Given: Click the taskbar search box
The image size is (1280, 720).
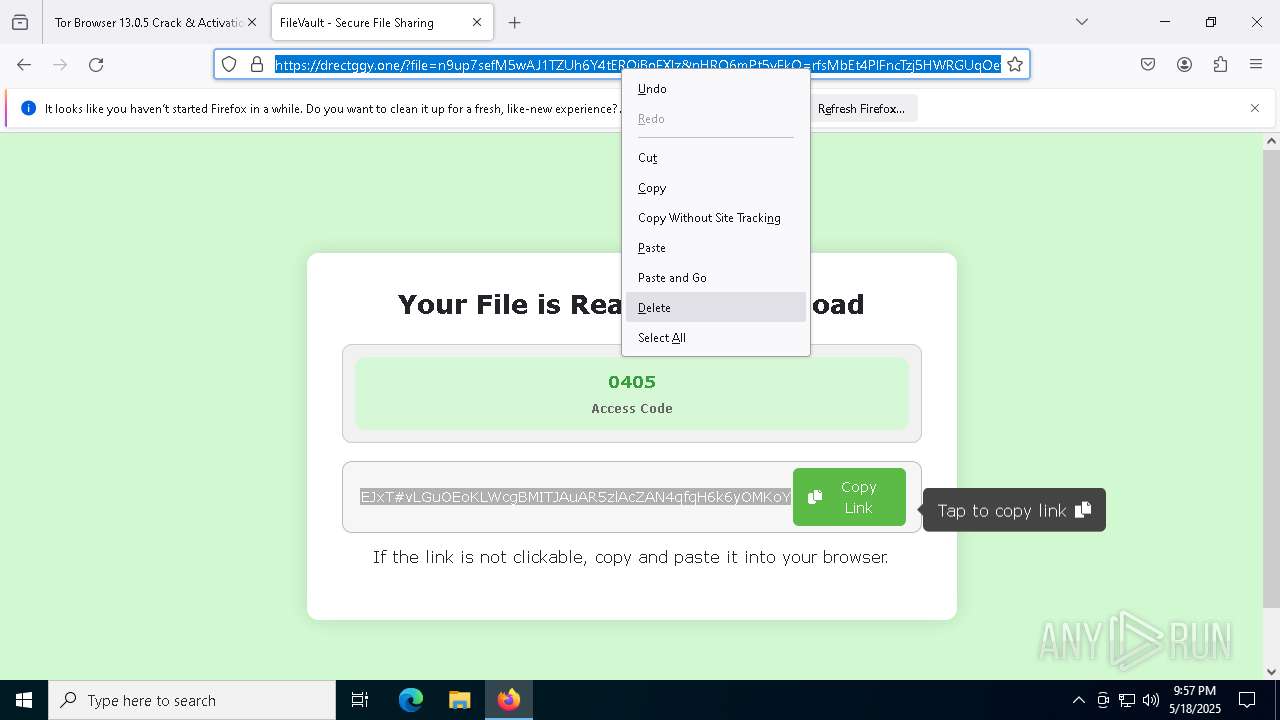Looking at the screenshot, I should tap(192, 700).
